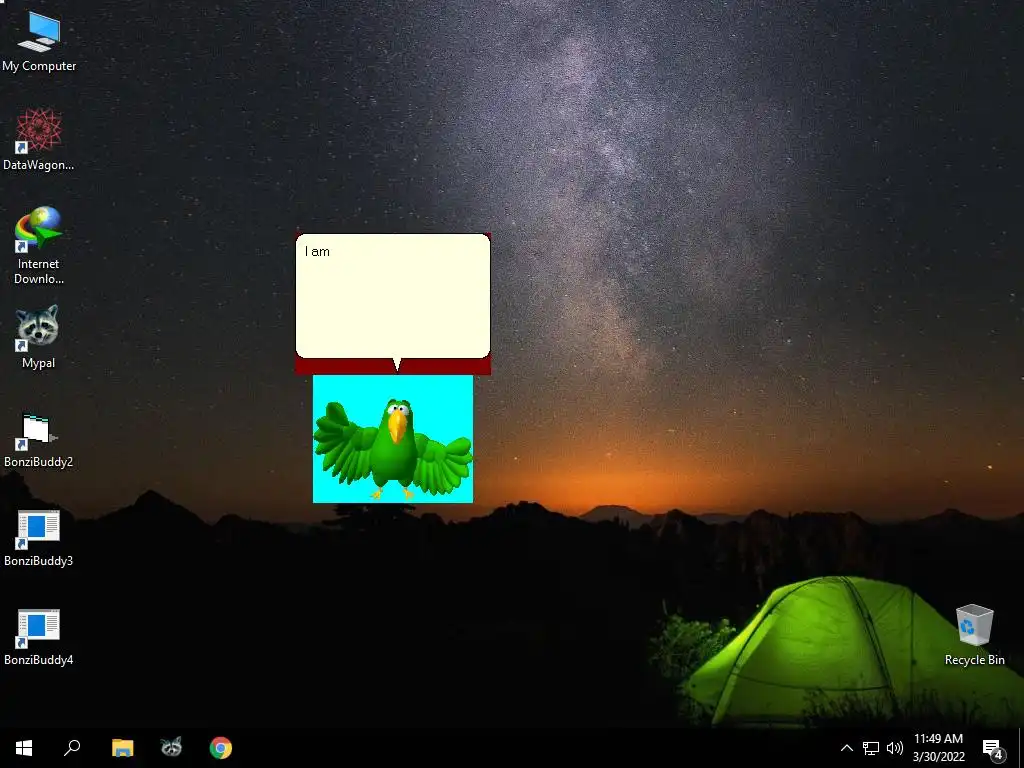Click the parrot's 'I am' speech balloon

[x=393, y=296]
